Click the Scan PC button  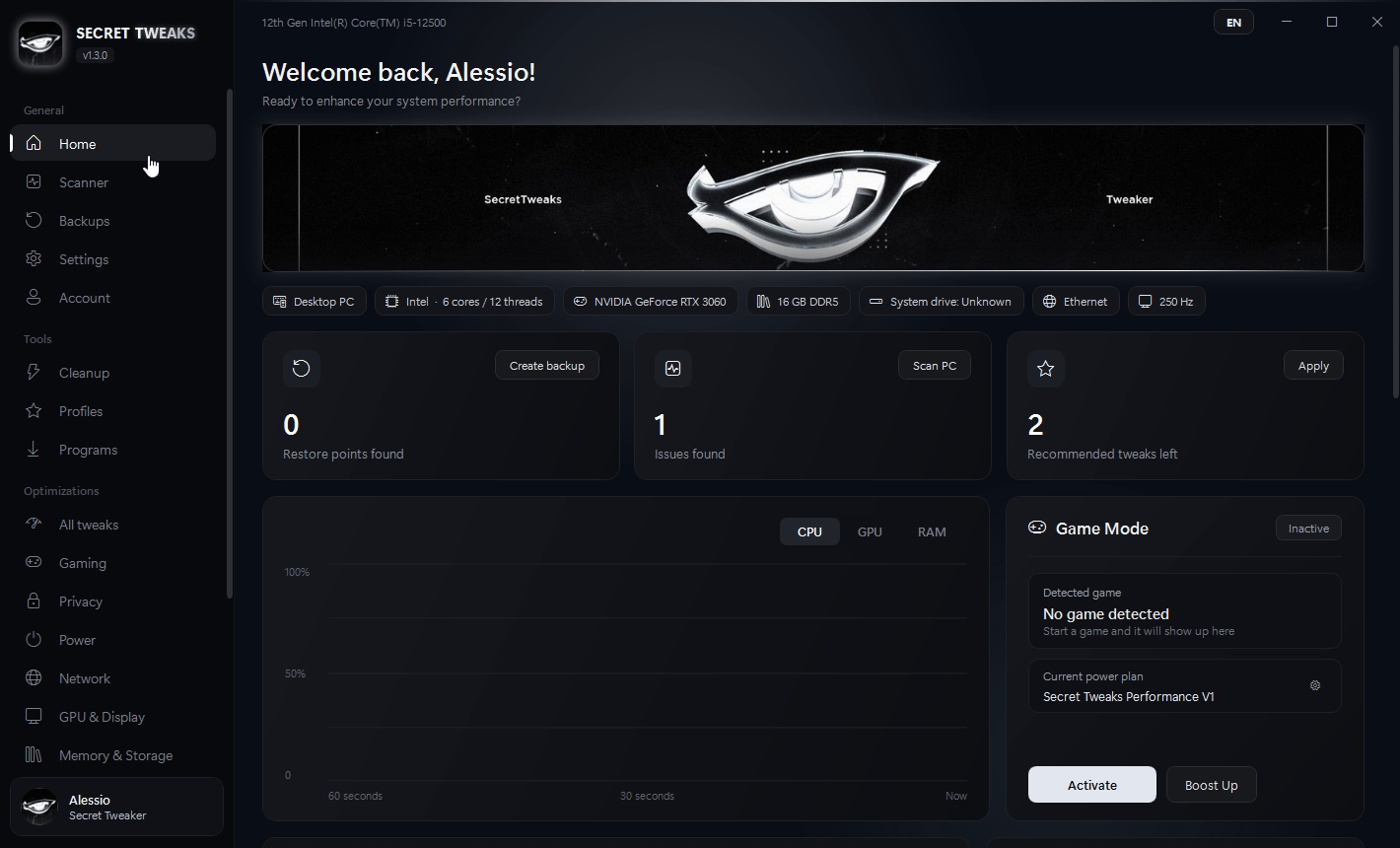(935, 366)
